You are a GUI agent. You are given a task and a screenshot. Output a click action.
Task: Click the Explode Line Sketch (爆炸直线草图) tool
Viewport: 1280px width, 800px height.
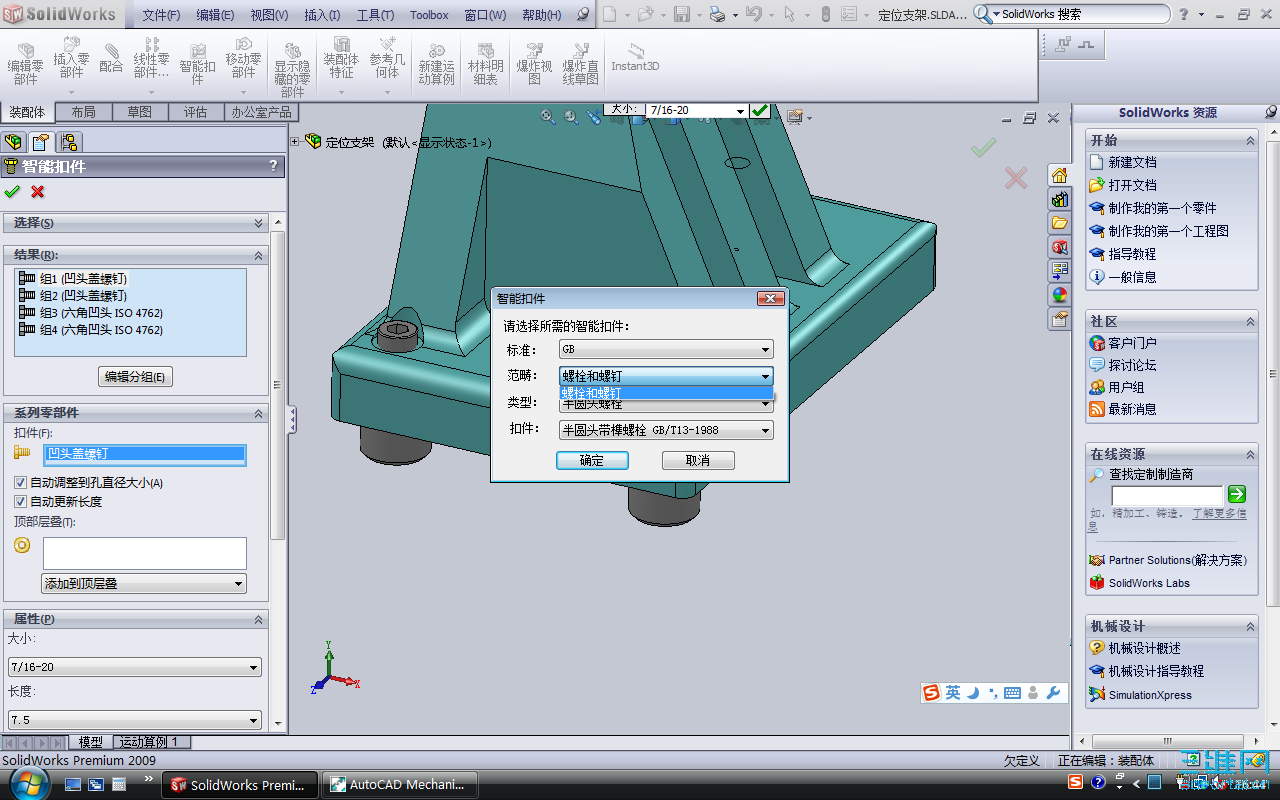[580, 64]
